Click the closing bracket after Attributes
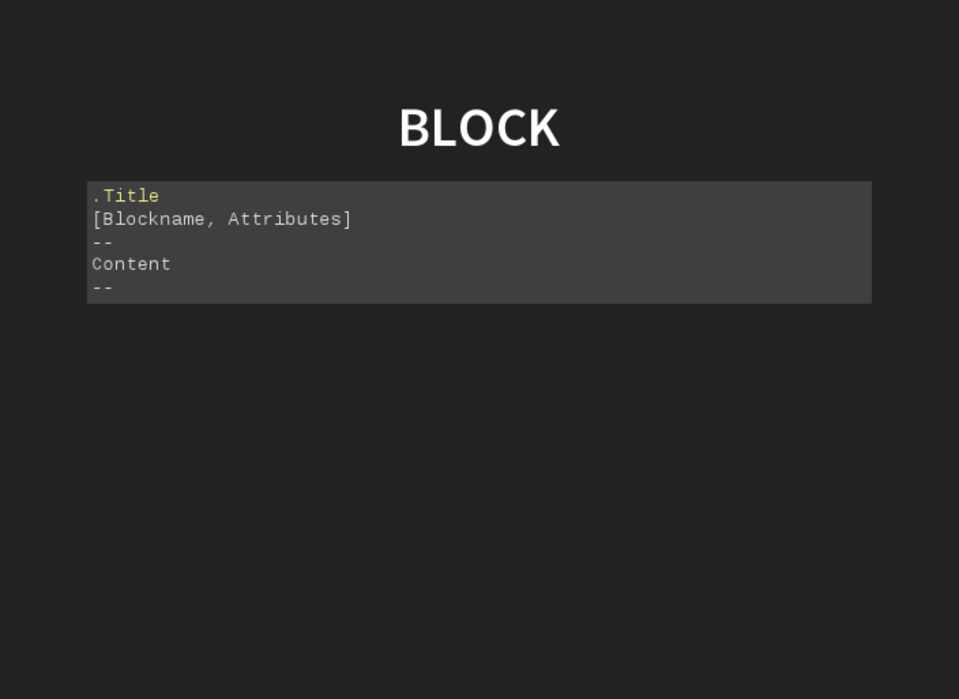This screenshot has width=959, height=699. 347,219
